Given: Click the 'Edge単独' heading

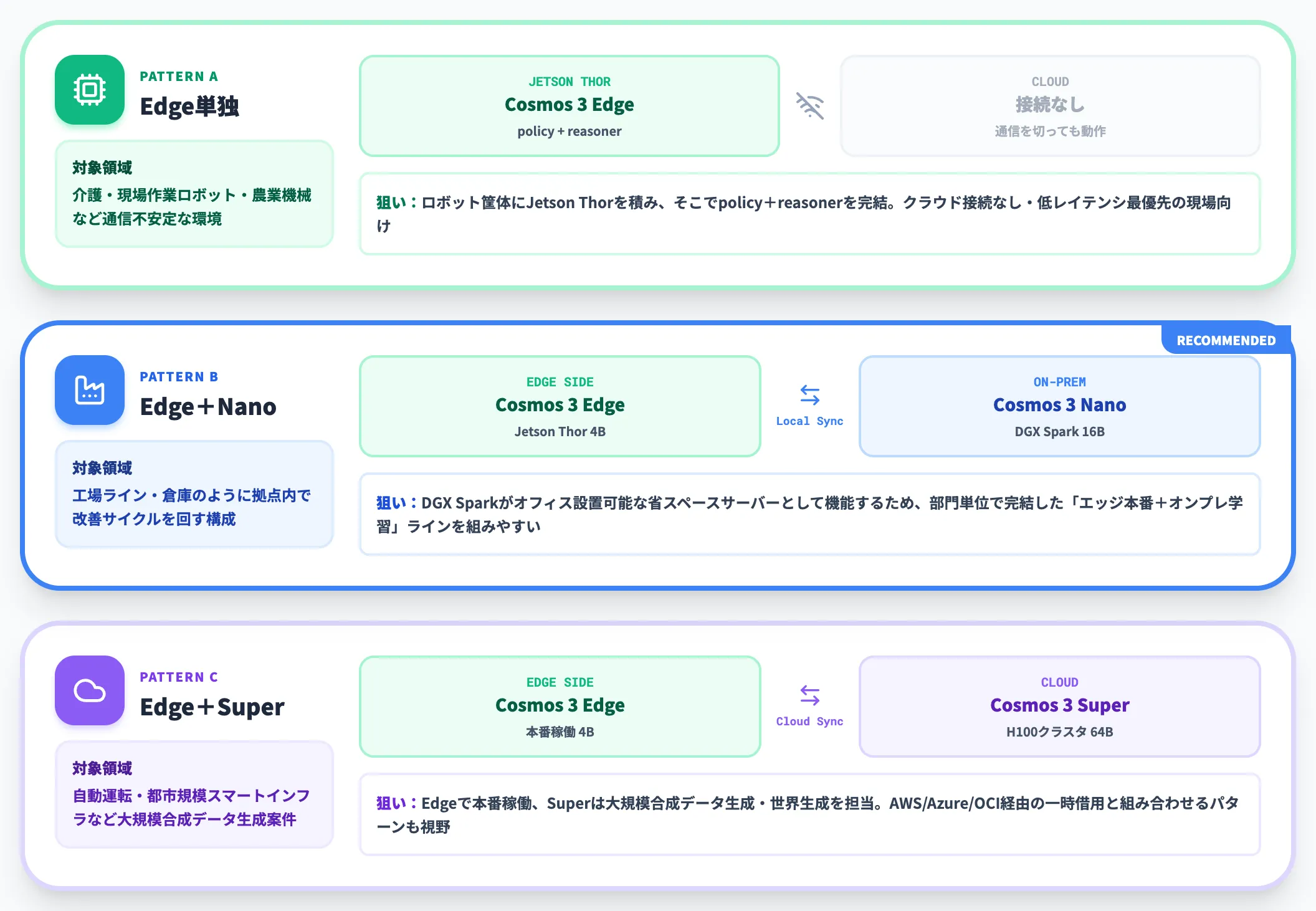Looking at the screenshot, I should click(x=189, y=106).
